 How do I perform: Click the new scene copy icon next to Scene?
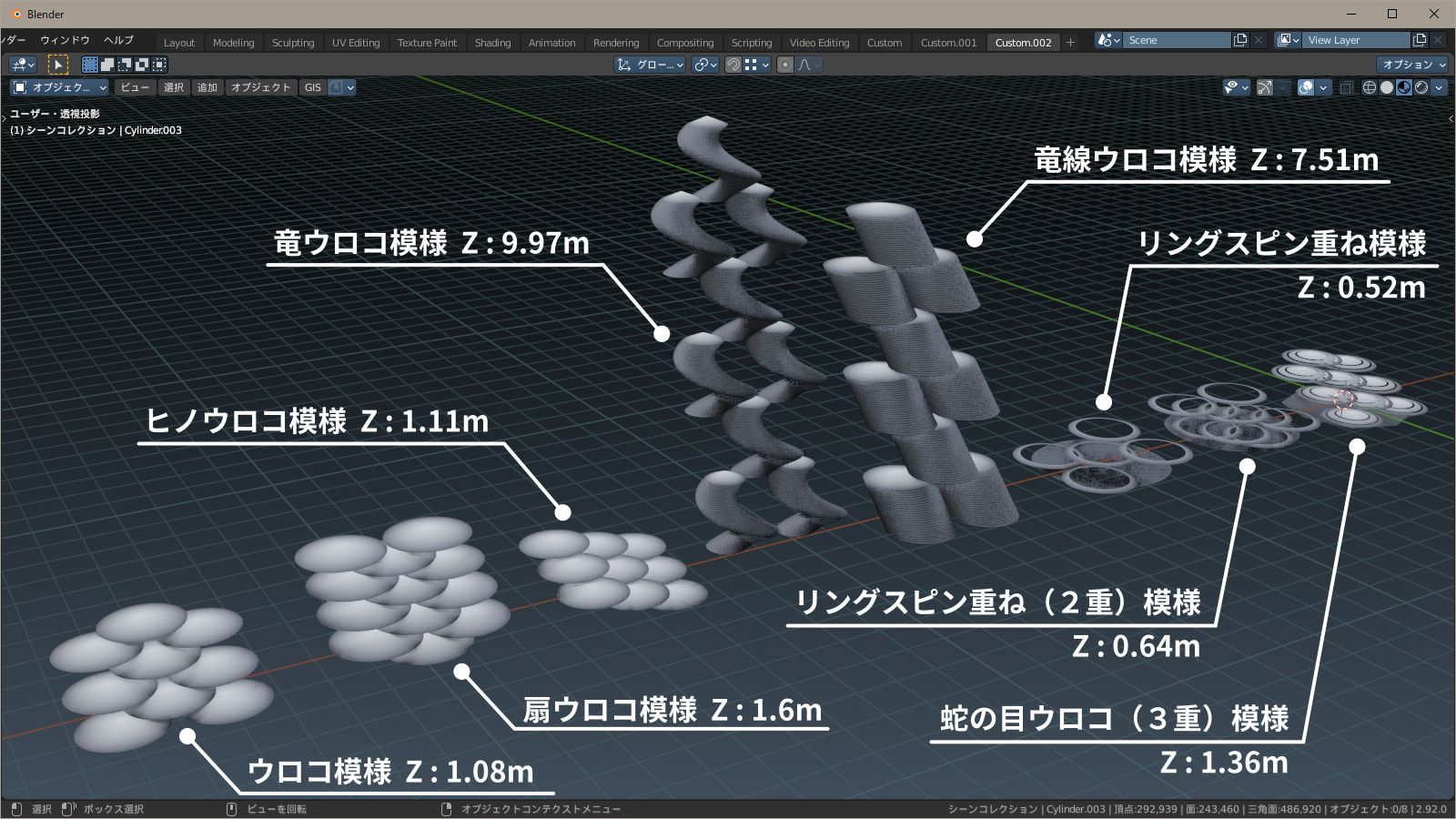coord(1240,39)
